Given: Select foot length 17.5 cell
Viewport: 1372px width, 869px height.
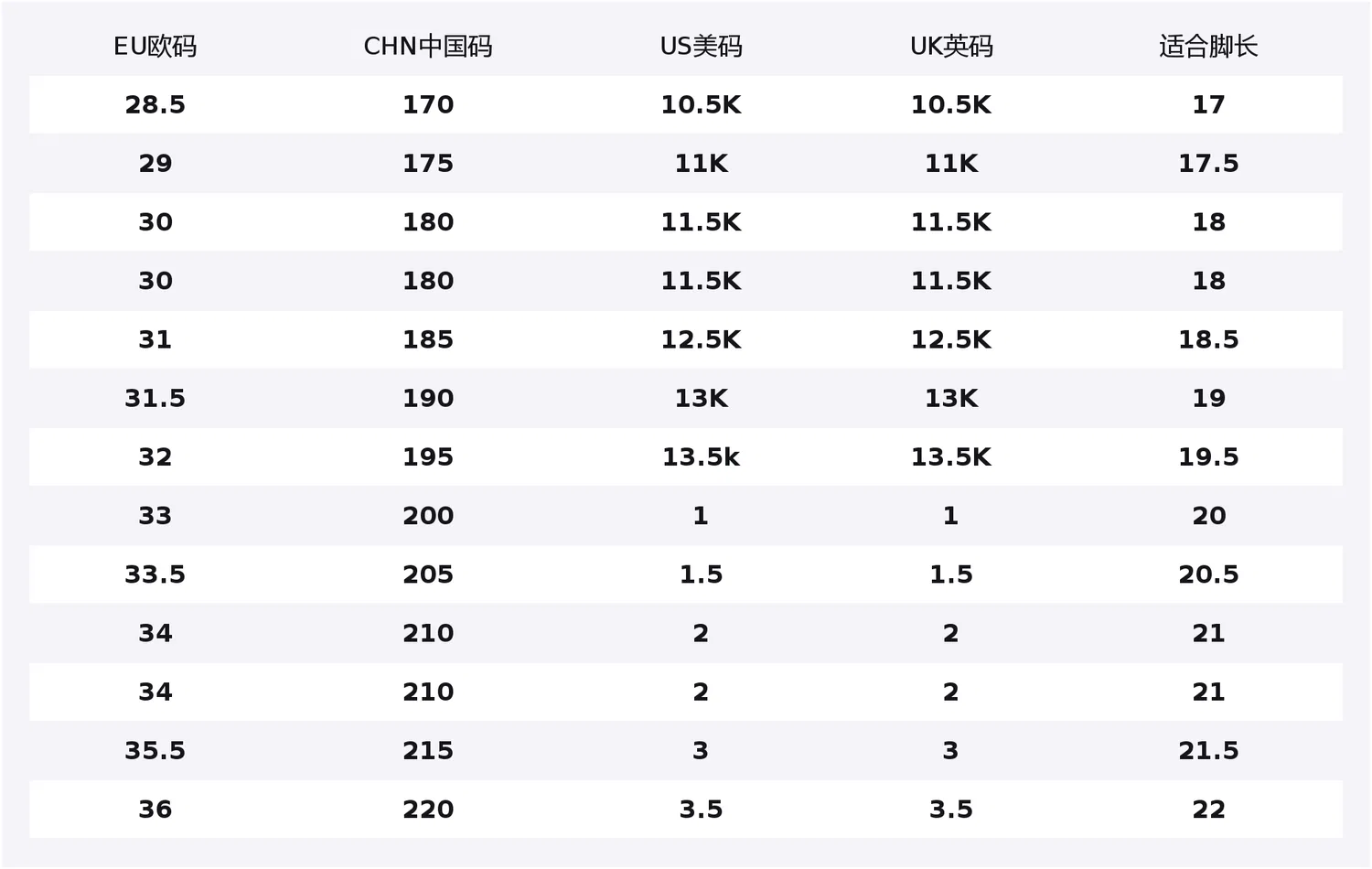Looking at the screenshot, I should pos(1208,164).
